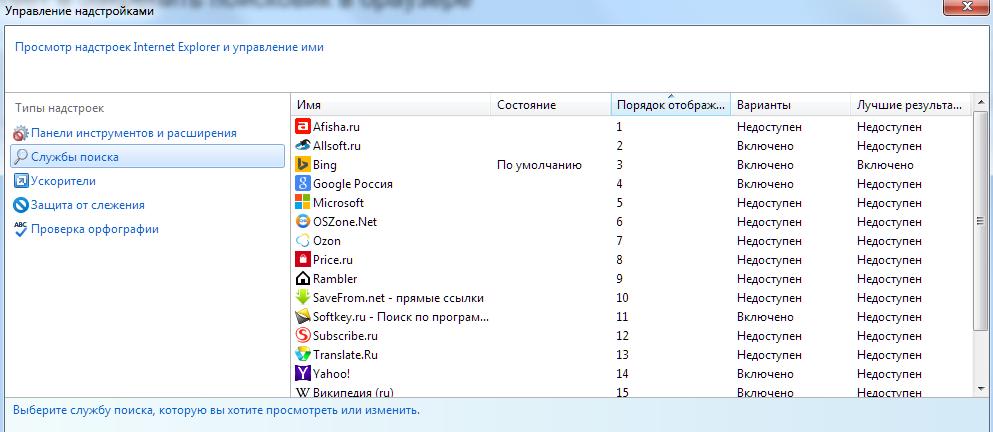Screen dimensions: 993x432
Task: Click the vertical scrollbar thumb
Action: [981, 221]
